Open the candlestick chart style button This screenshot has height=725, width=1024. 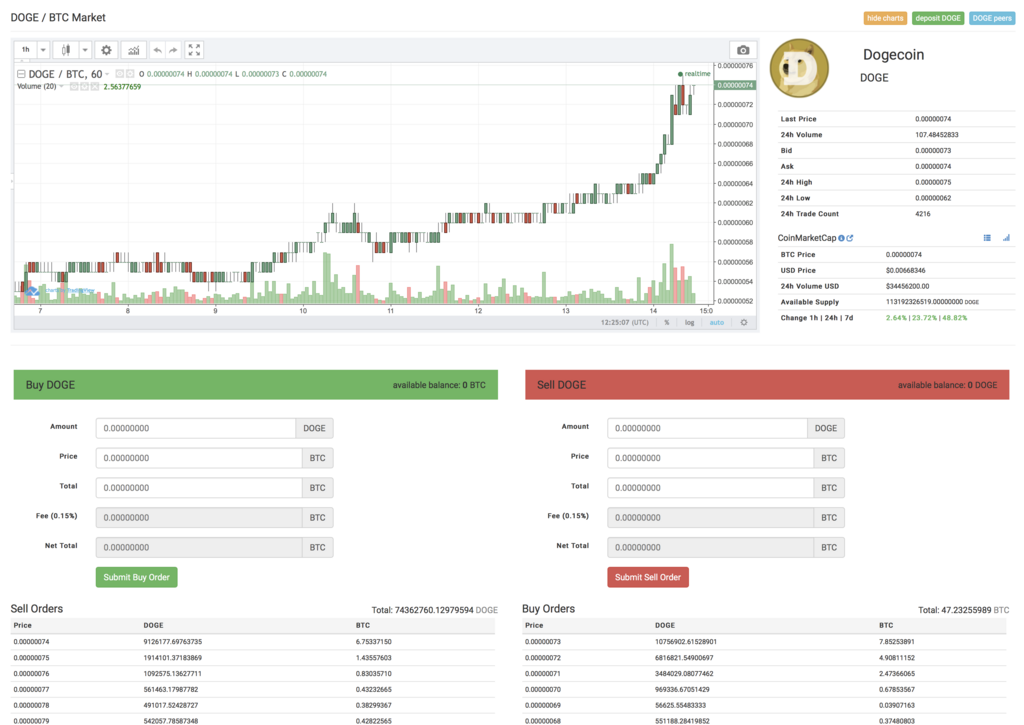point(65,50)
